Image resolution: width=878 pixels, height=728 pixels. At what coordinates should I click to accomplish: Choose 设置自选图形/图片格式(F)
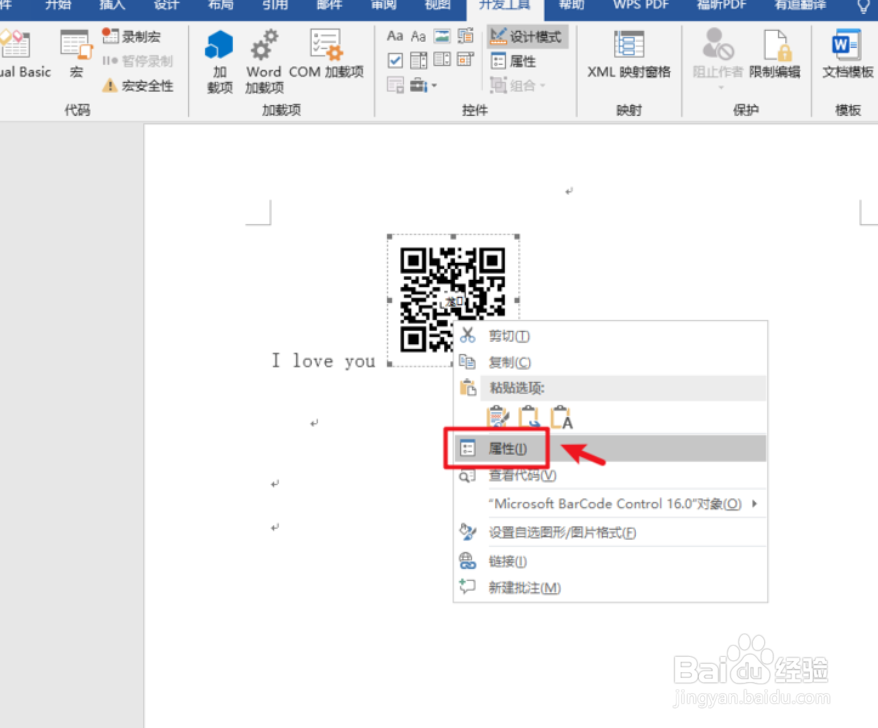(610, 533)
